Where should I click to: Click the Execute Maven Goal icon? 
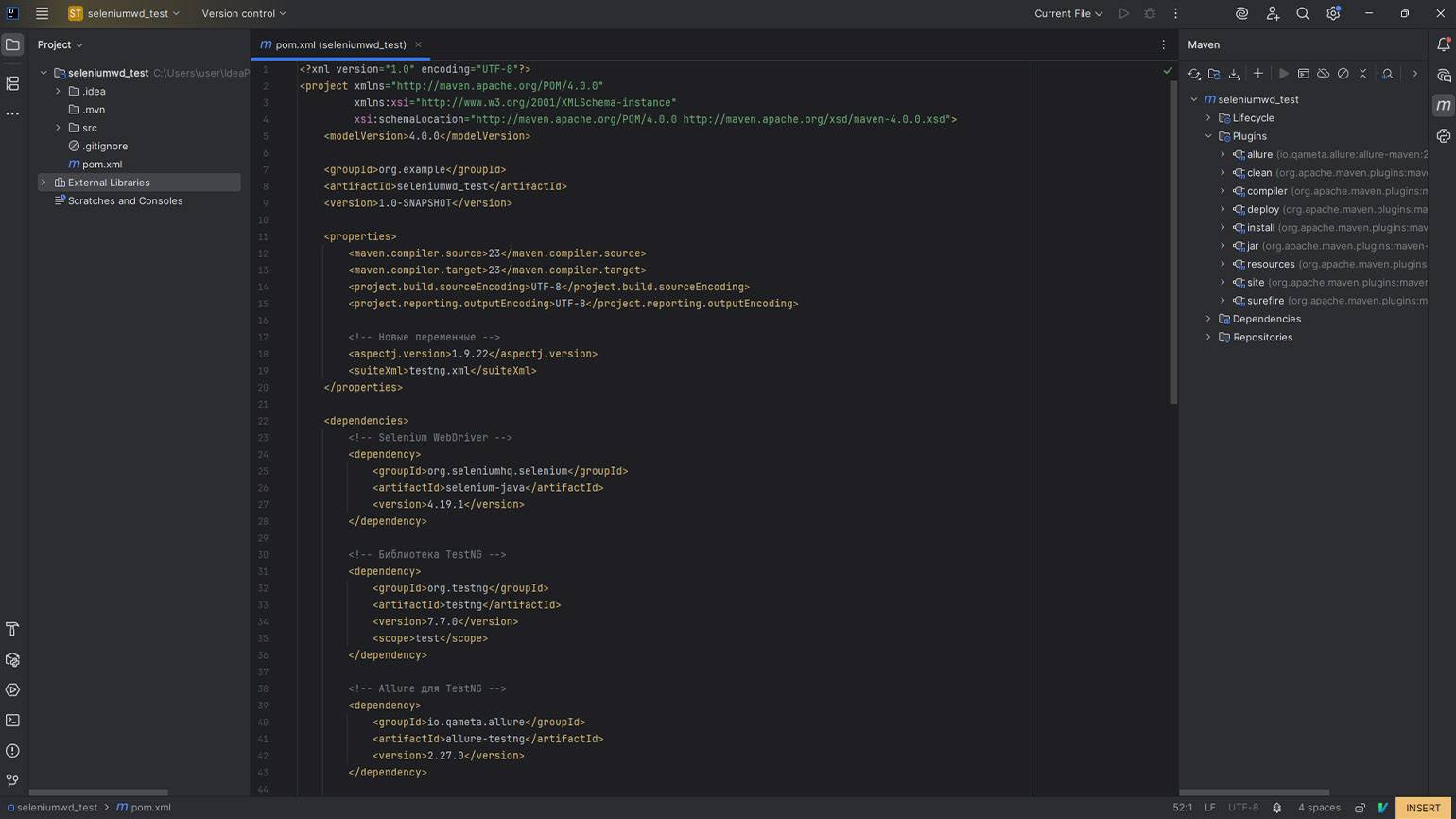point(1303,73)
